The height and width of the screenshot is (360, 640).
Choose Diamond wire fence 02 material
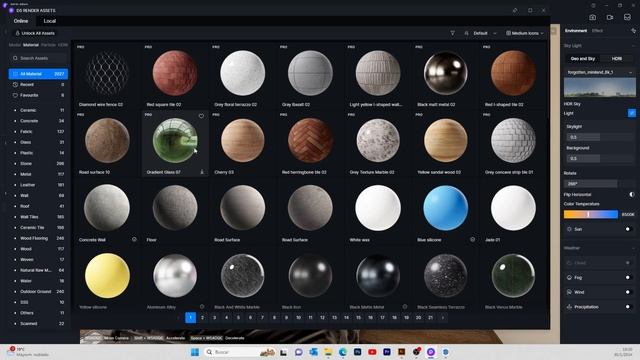[107, 73]
